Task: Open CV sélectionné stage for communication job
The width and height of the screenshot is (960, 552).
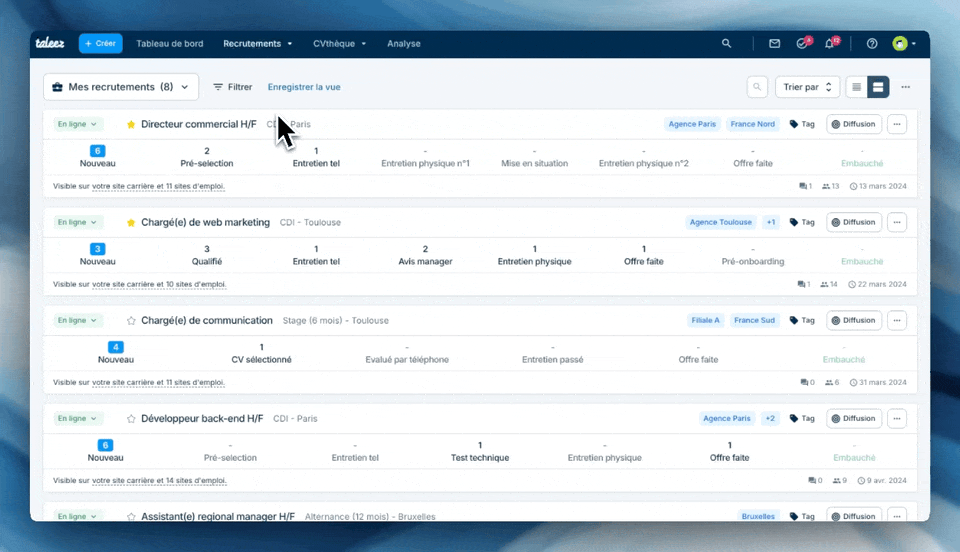Action: tap(261, 353)
